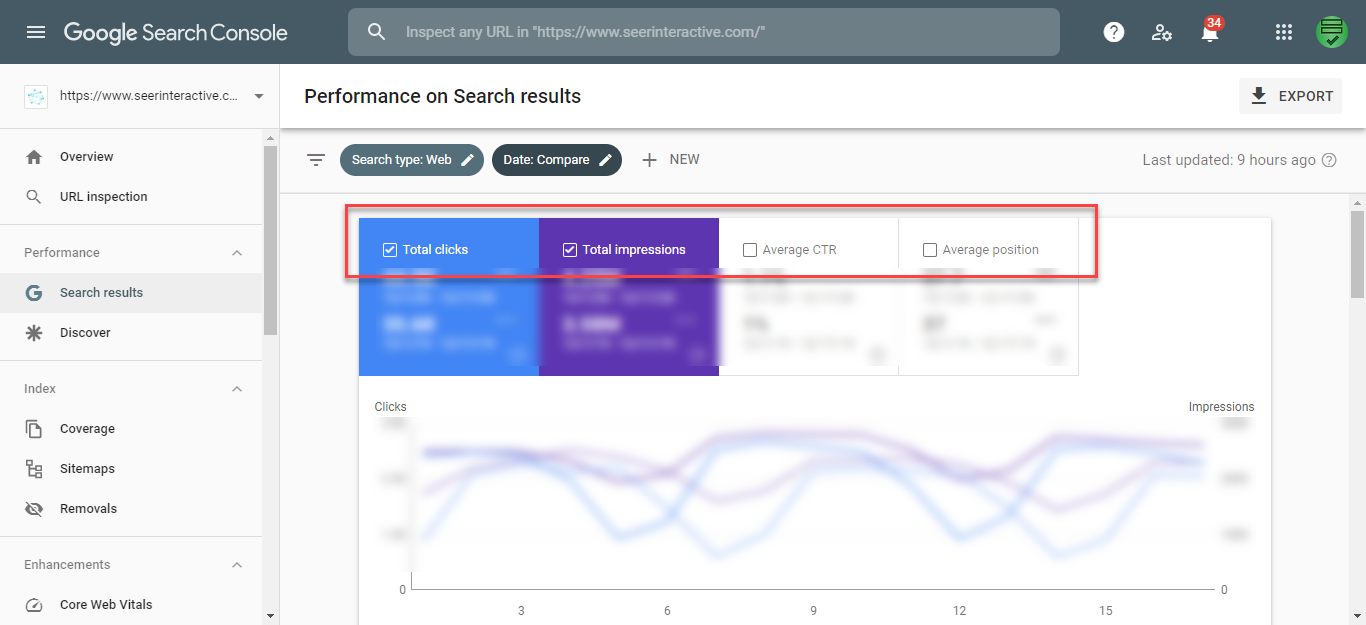Open the Sitemaps sidebar item
Screen dimensions: 1366x625
click(87, 469)
